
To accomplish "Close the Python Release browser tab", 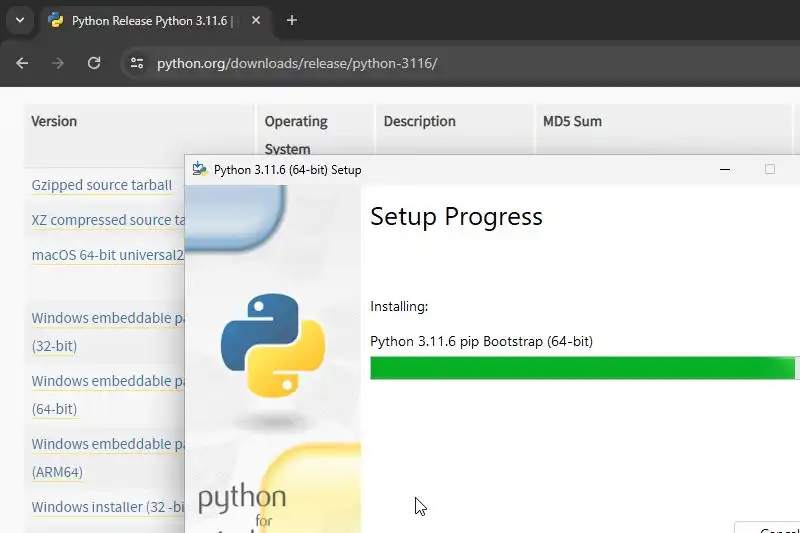I will point(256,20).
